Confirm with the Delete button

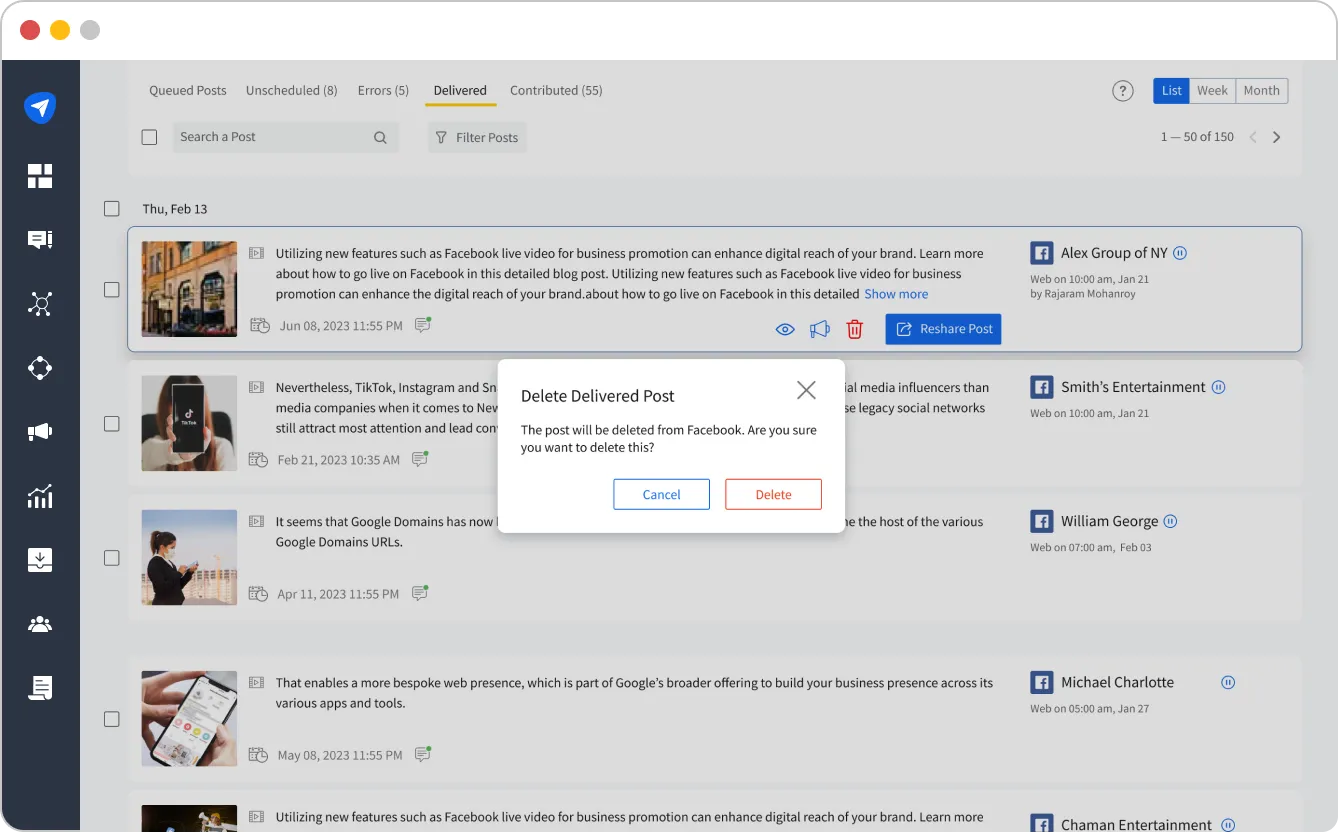coord(773,494)
